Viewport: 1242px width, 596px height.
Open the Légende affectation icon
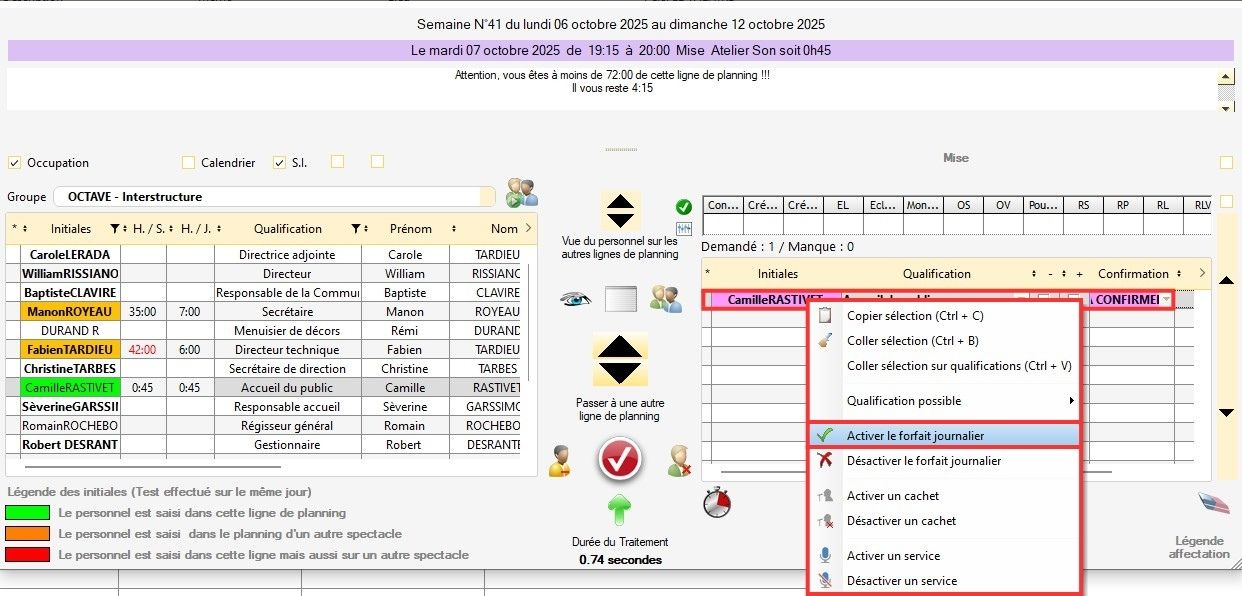[x=1212, y=504]
